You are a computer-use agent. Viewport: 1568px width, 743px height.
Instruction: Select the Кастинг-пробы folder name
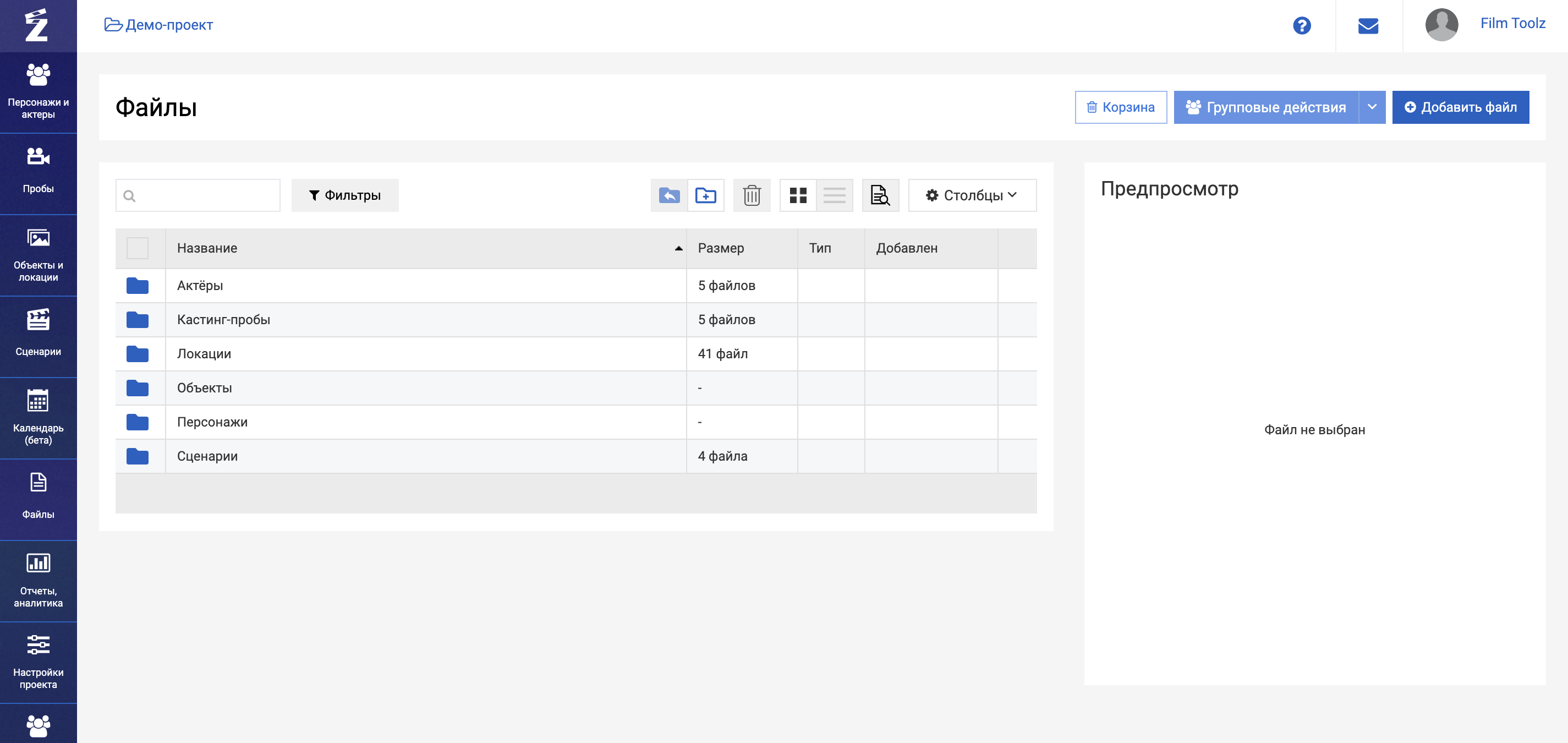(223, 320)
